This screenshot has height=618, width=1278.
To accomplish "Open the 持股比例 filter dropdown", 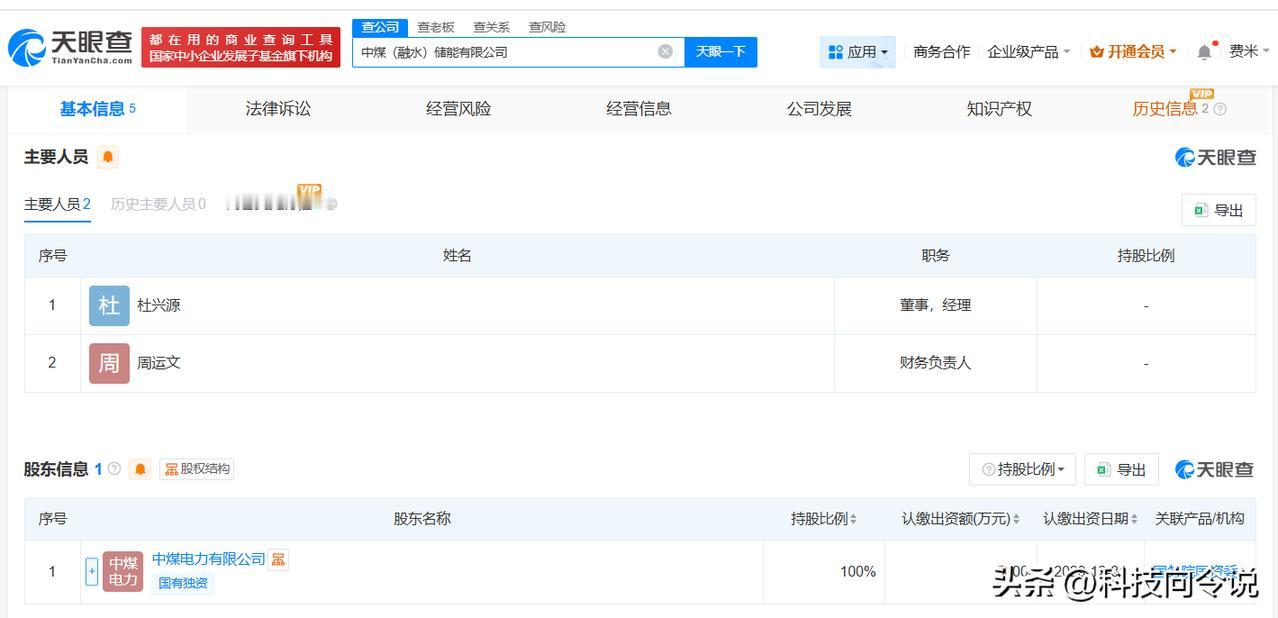I will (x=1023, y=469).
